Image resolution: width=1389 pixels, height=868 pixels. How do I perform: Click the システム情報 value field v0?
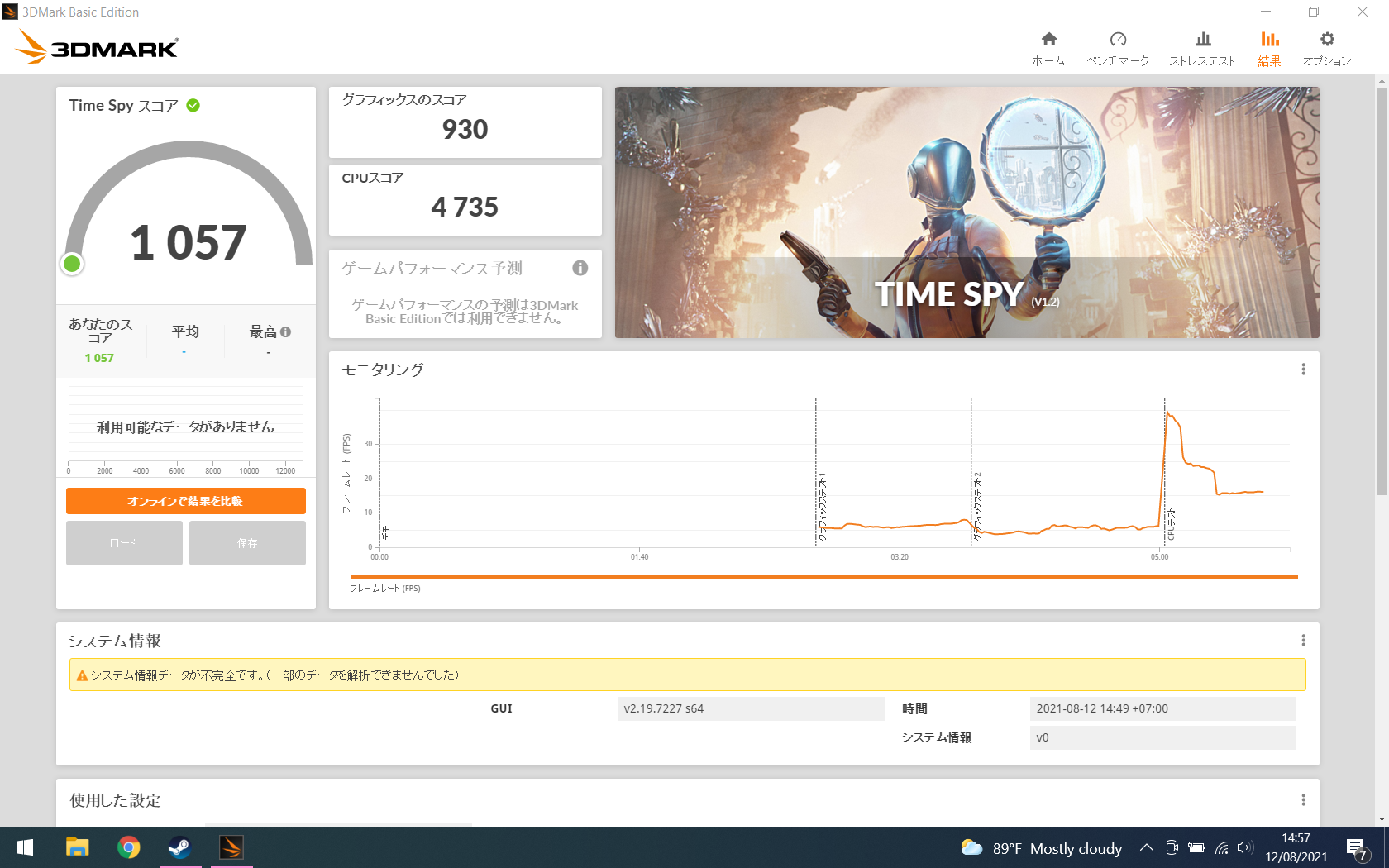(x=1162, y=737)
